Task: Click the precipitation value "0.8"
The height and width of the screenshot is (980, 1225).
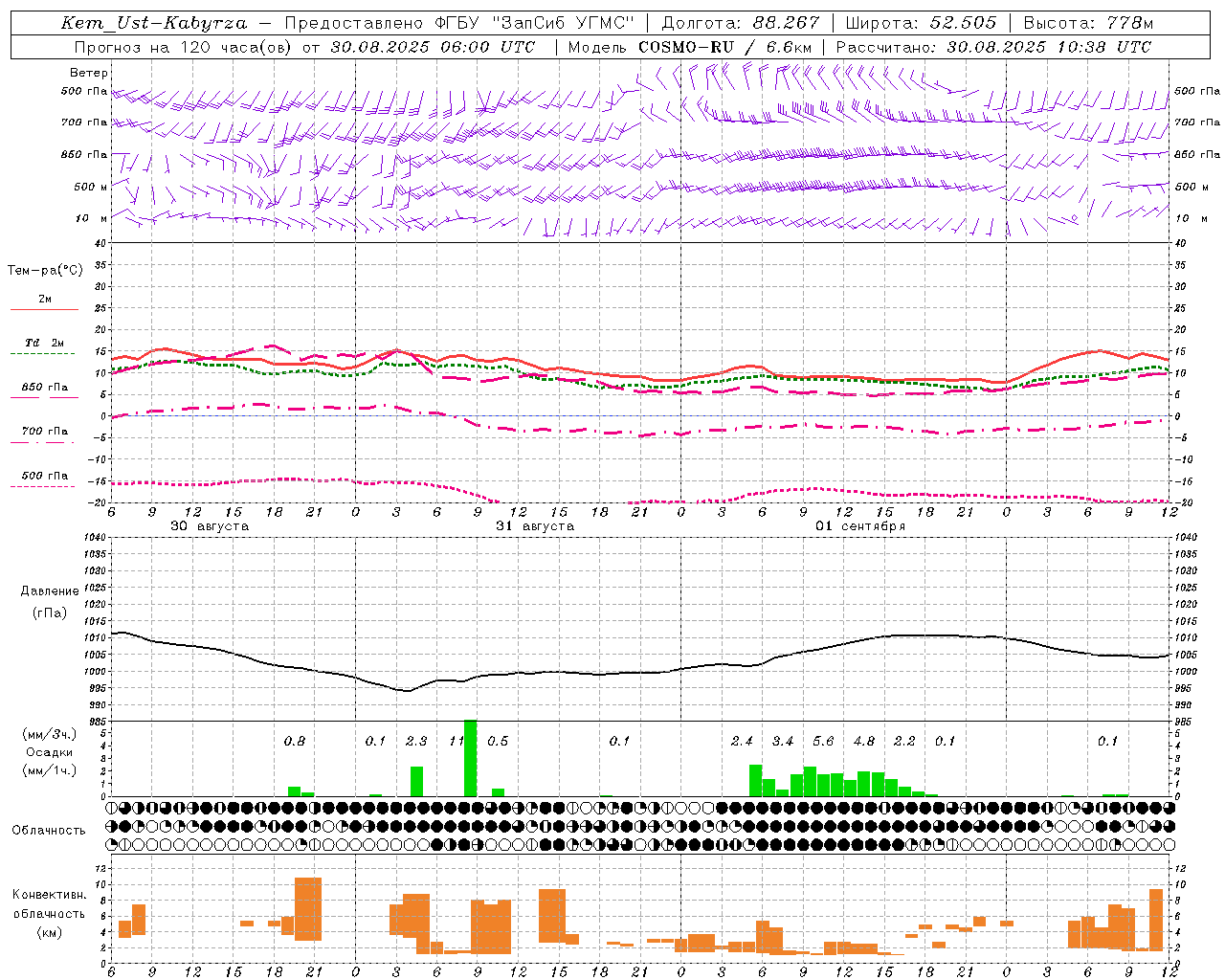Action: [295, 742]
